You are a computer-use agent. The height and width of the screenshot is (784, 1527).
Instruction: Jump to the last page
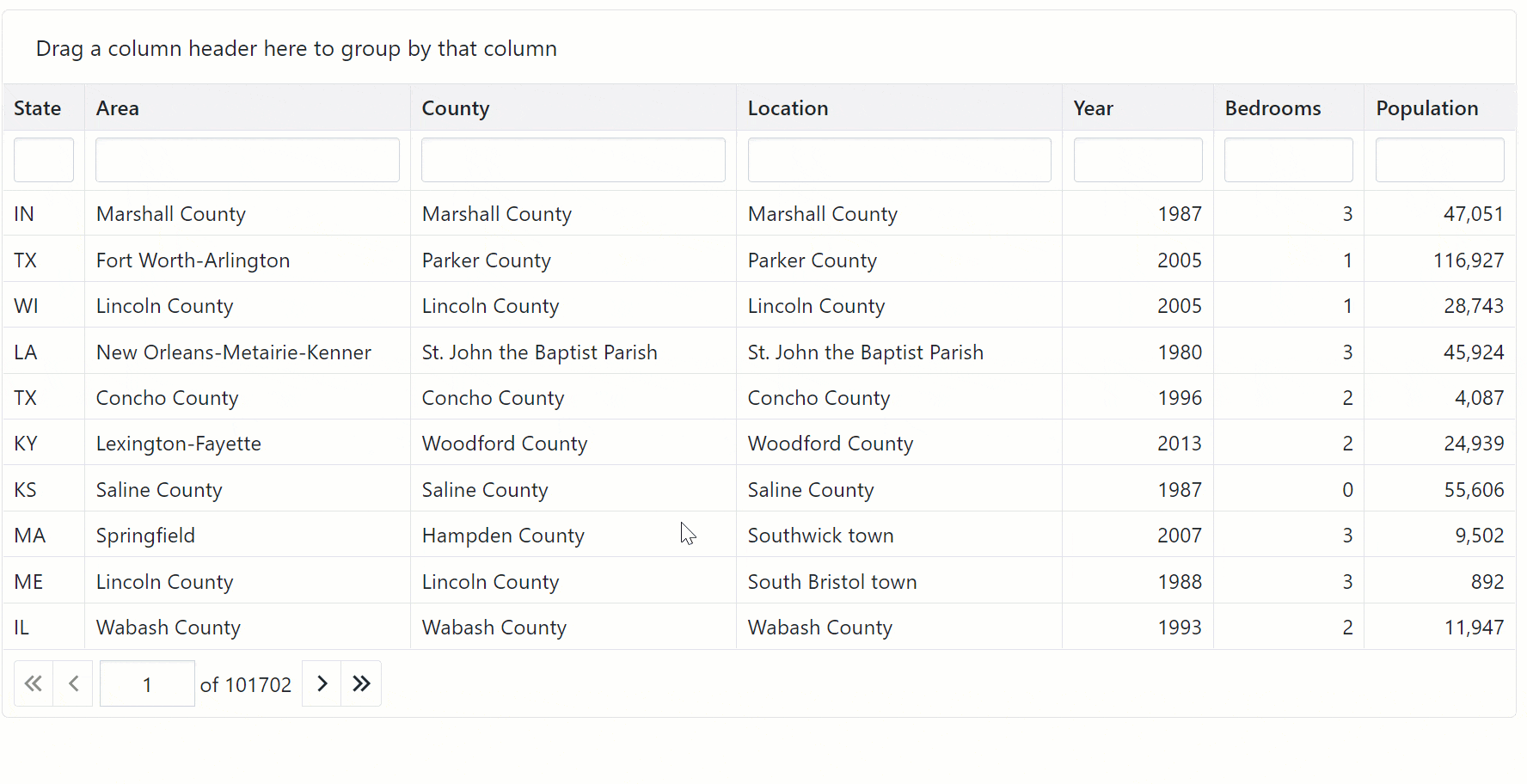click(x=361, y=683)
